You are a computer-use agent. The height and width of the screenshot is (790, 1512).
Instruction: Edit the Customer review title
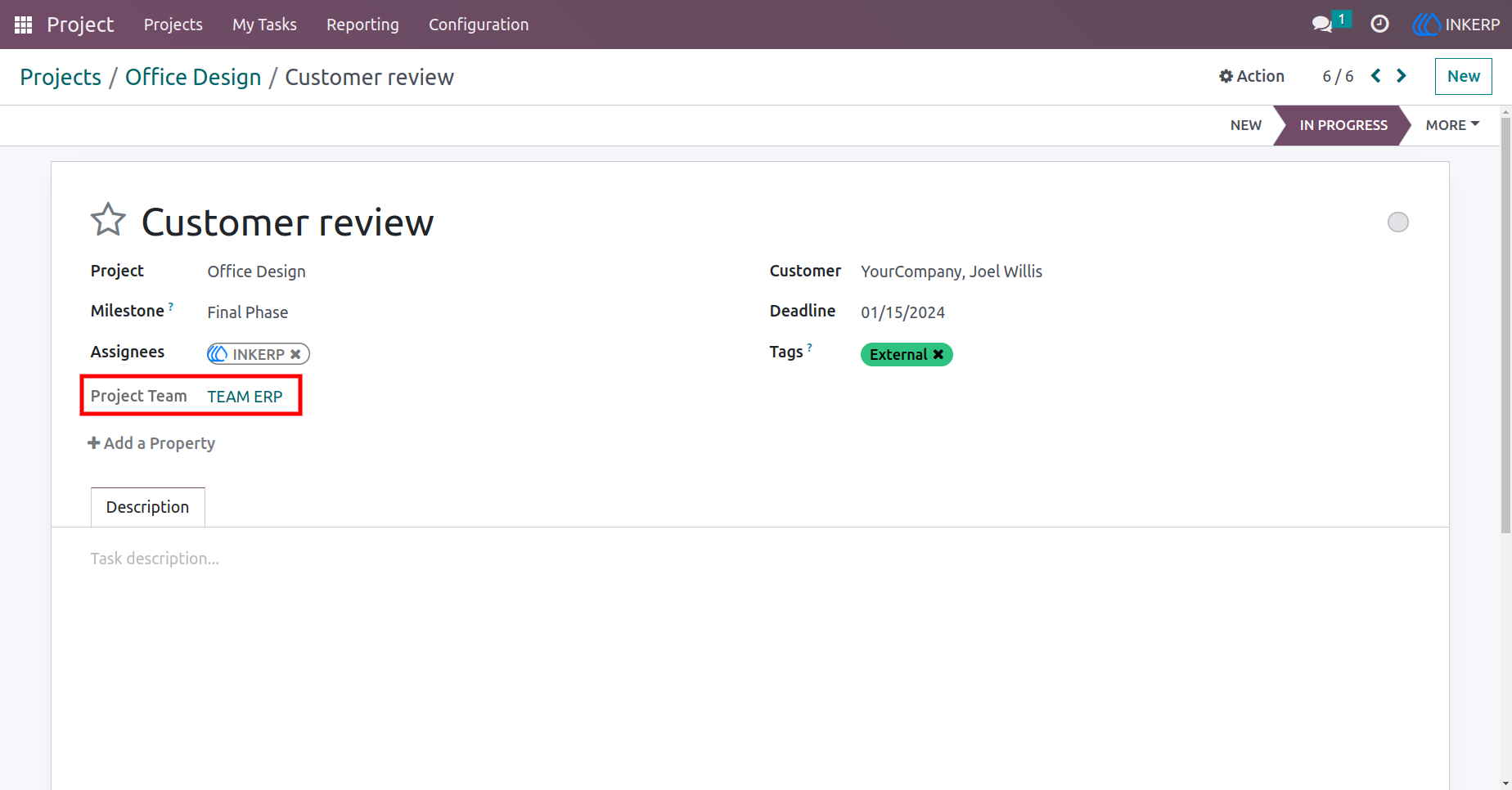tap(287, 222)
